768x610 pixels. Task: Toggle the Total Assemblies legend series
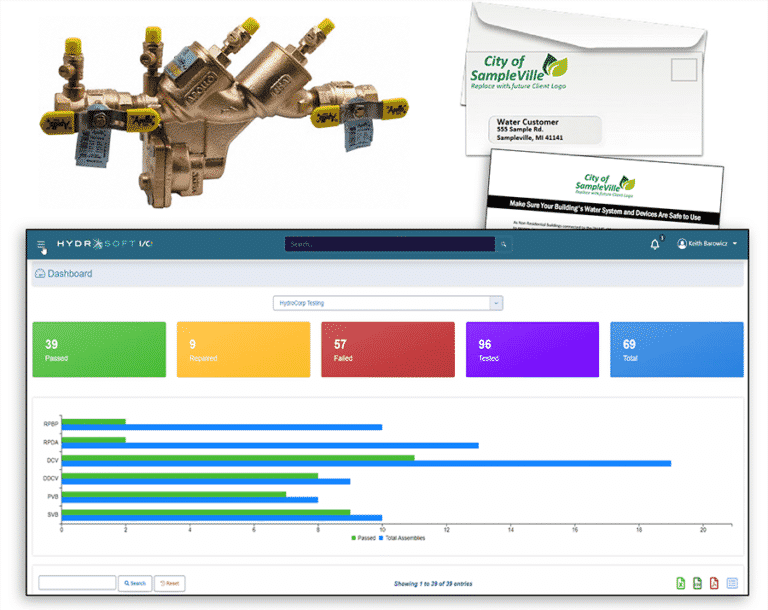[401, 538]
